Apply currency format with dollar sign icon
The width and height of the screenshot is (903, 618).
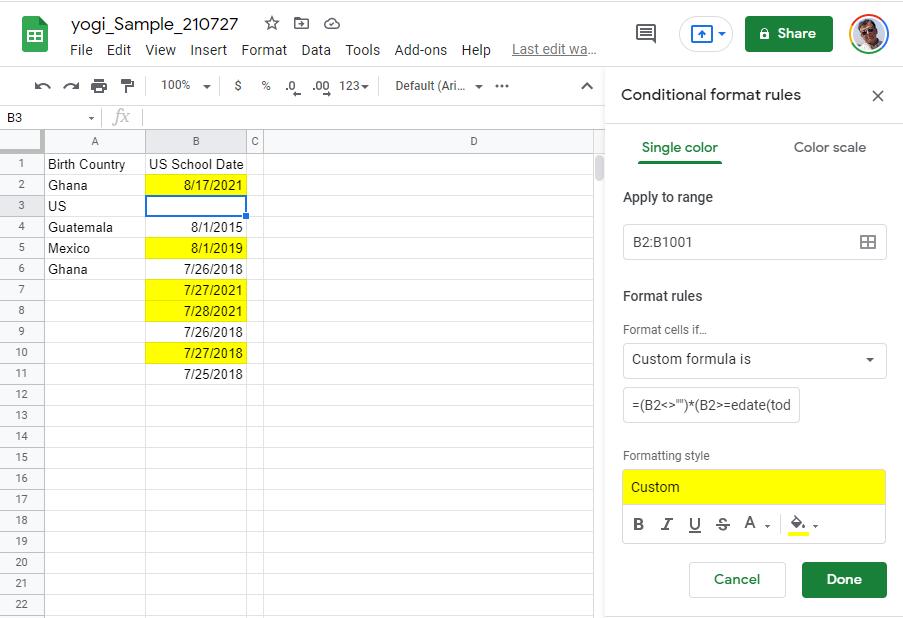236,86
